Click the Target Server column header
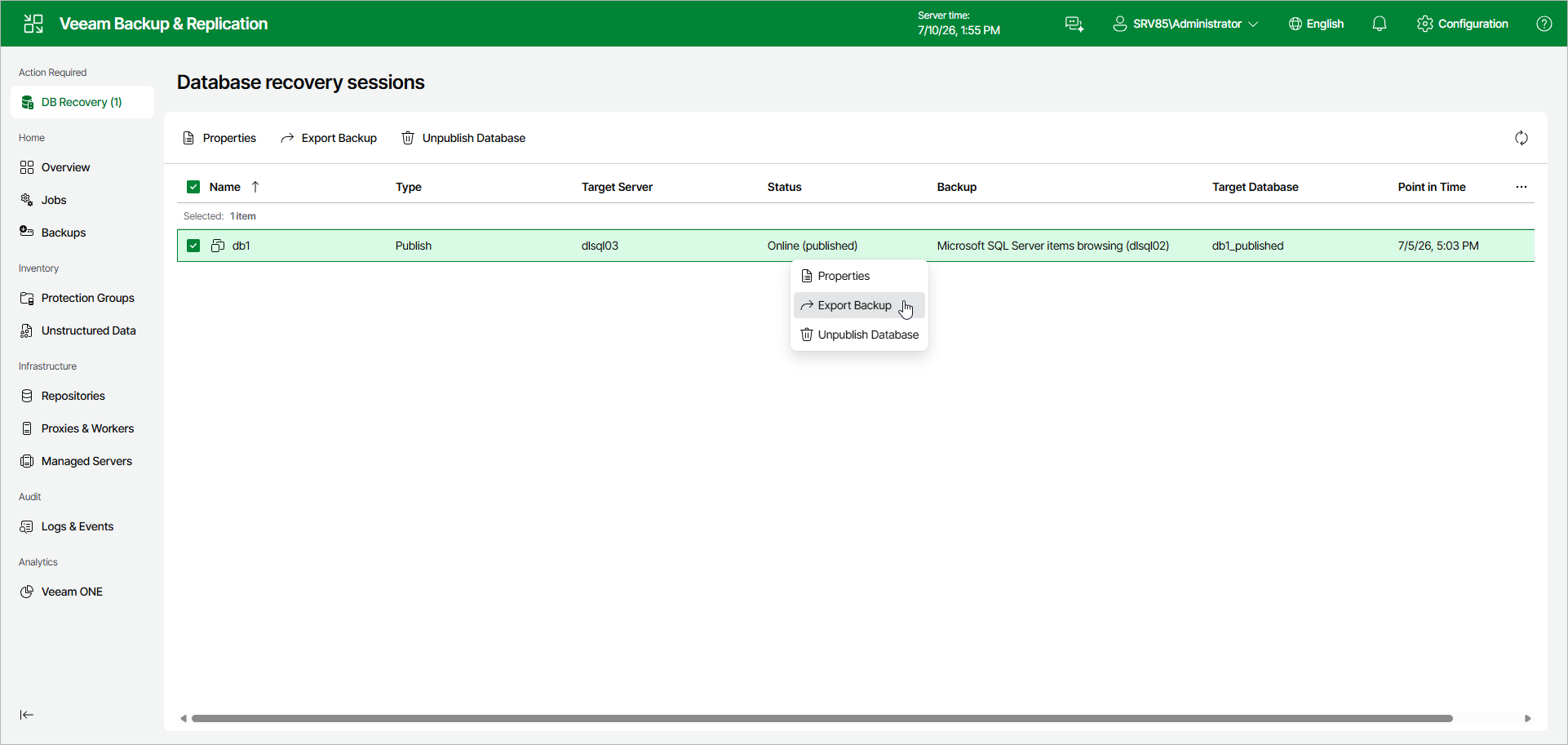The width and height of the screenshot is (1568, 745). coord(617,187)
